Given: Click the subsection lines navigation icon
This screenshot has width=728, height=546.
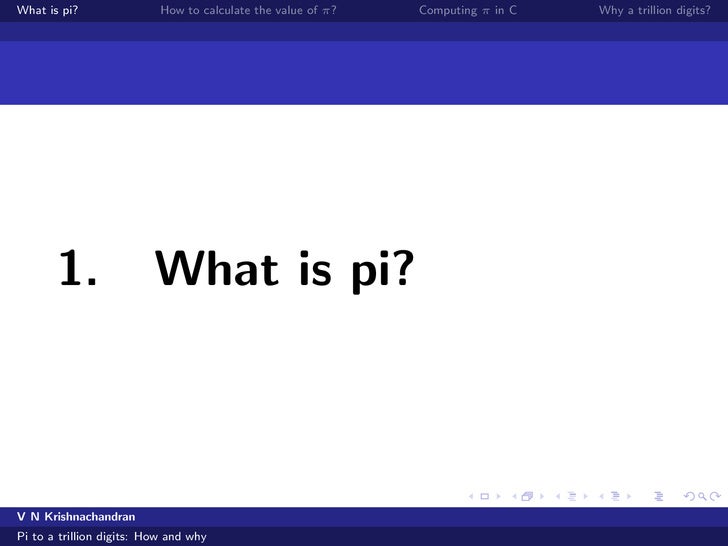Looking at the screenshot, I should 572,496.
